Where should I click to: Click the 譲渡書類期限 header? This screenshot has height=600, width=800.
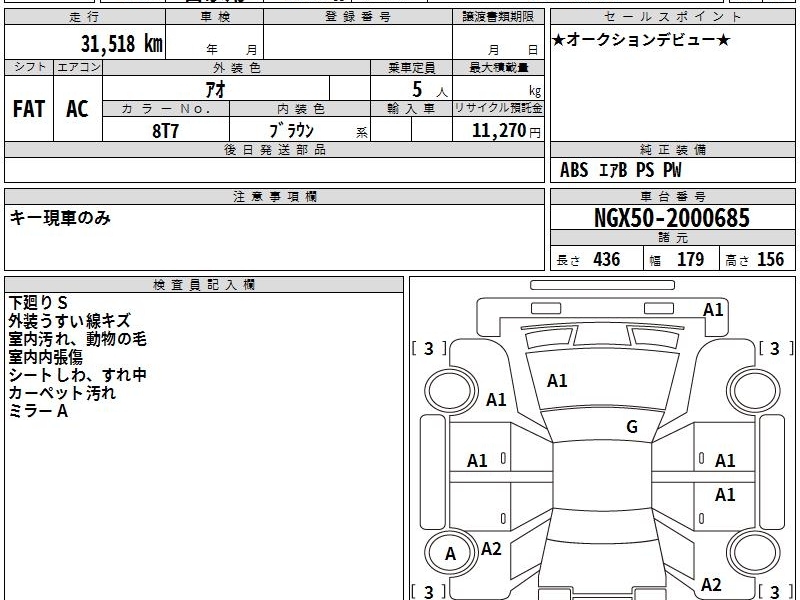pos(498,17)
